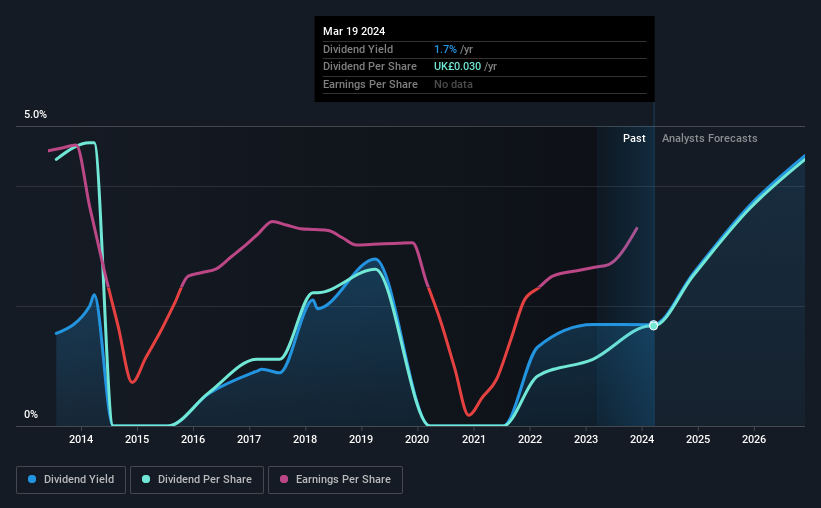The height and width of the screenshot is (508, 821).
Task: Toggle the Dividend Yield legend button
Action: pyautogui.click(x=71, y=479)
